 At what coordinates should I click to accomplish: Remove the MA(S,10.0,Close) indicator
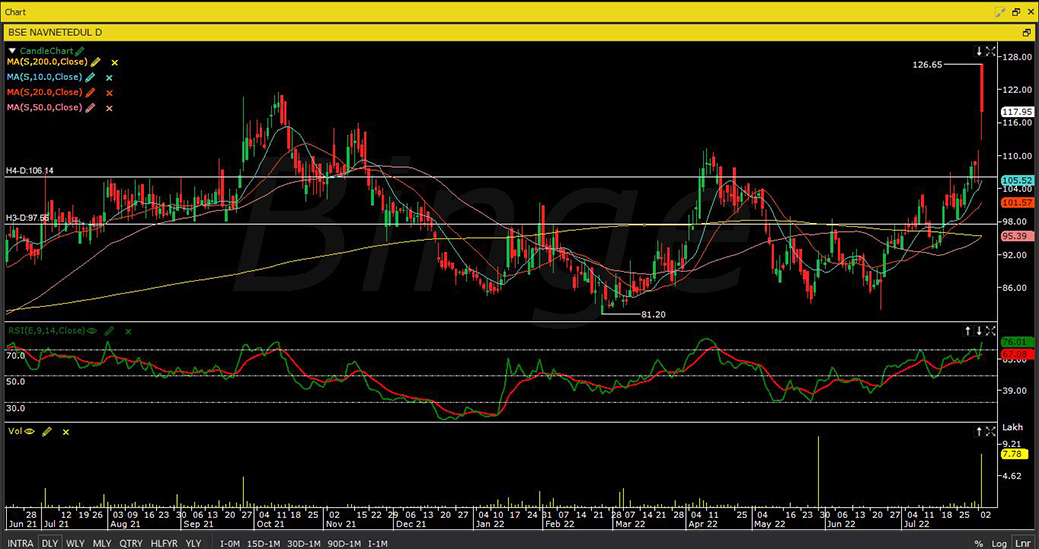tap(110, 77)
